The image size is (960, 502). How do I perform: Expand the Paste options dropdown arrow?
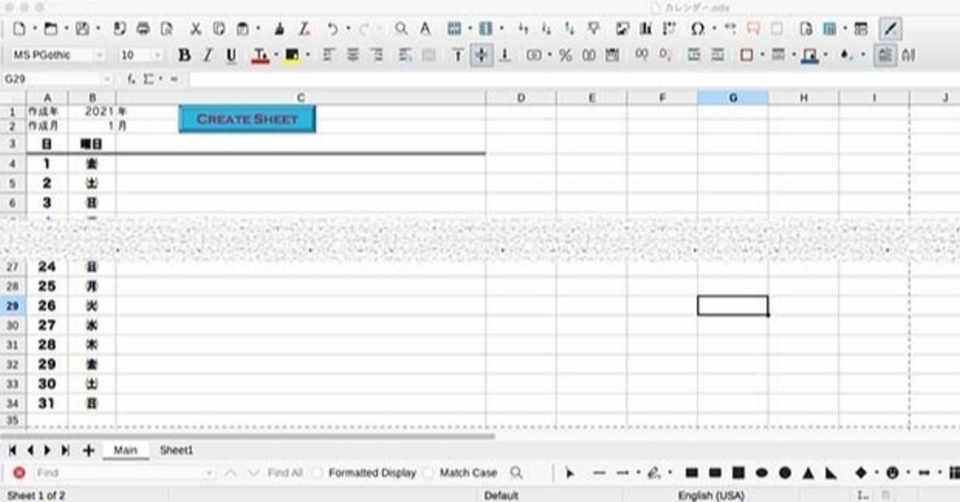[258, 29]
